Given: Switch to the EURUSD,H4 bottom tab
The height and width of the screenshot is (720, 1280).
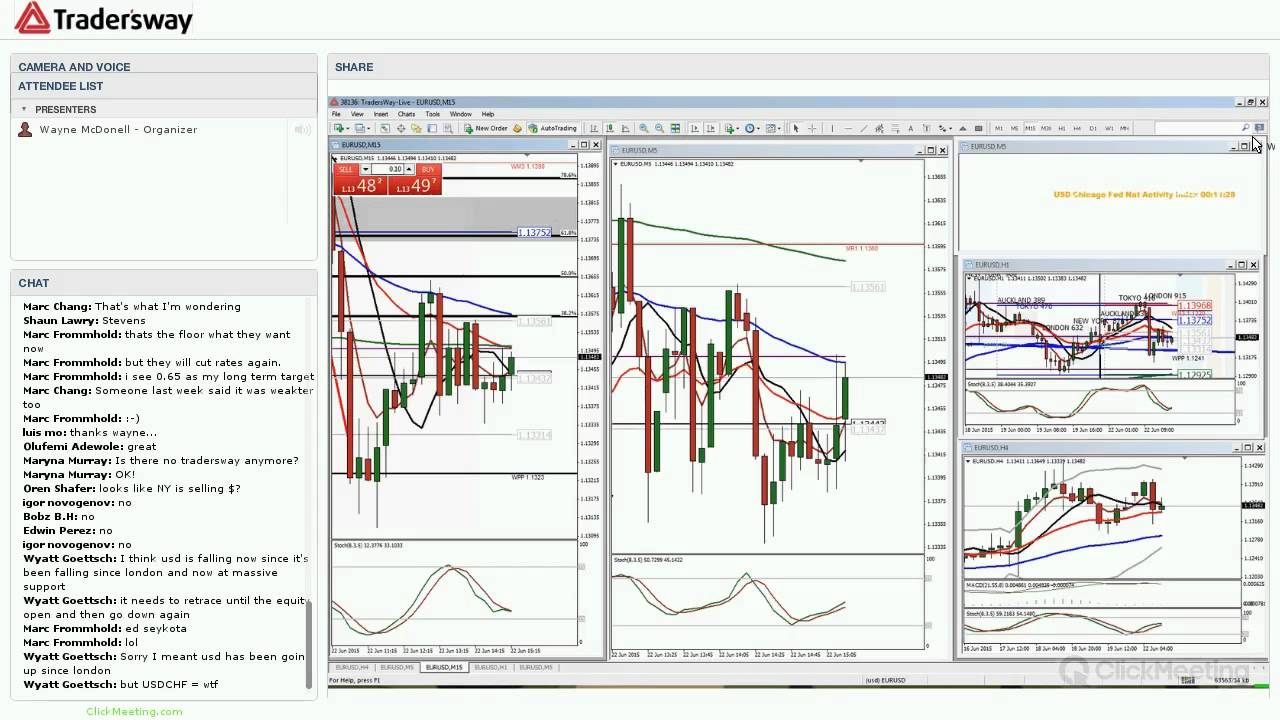Looking at the screenshot, I should [x=352, y=667].
